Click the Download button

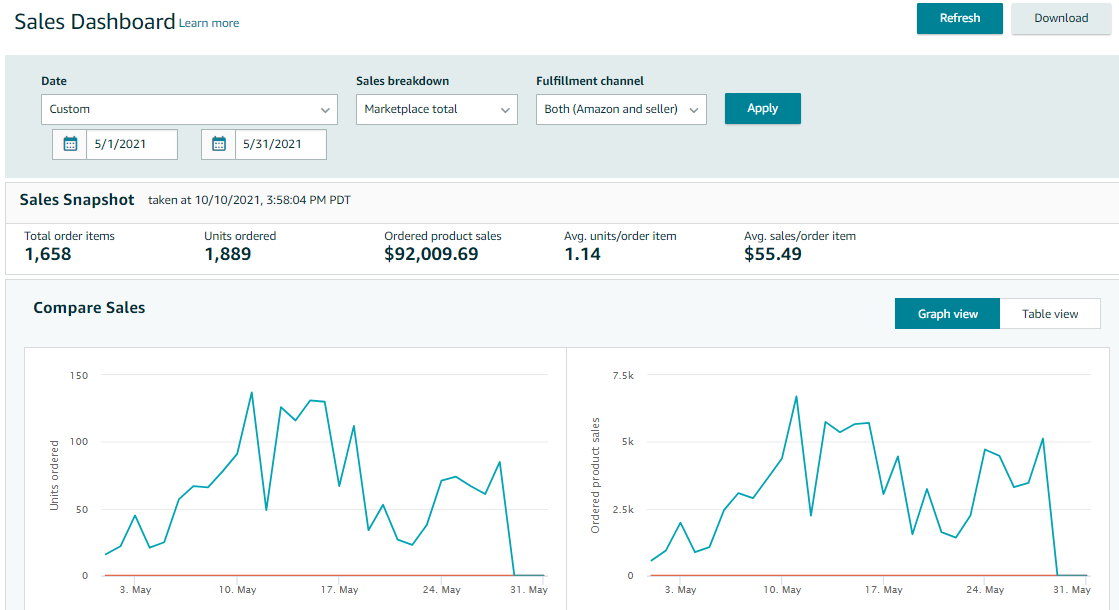[1061, 18]
